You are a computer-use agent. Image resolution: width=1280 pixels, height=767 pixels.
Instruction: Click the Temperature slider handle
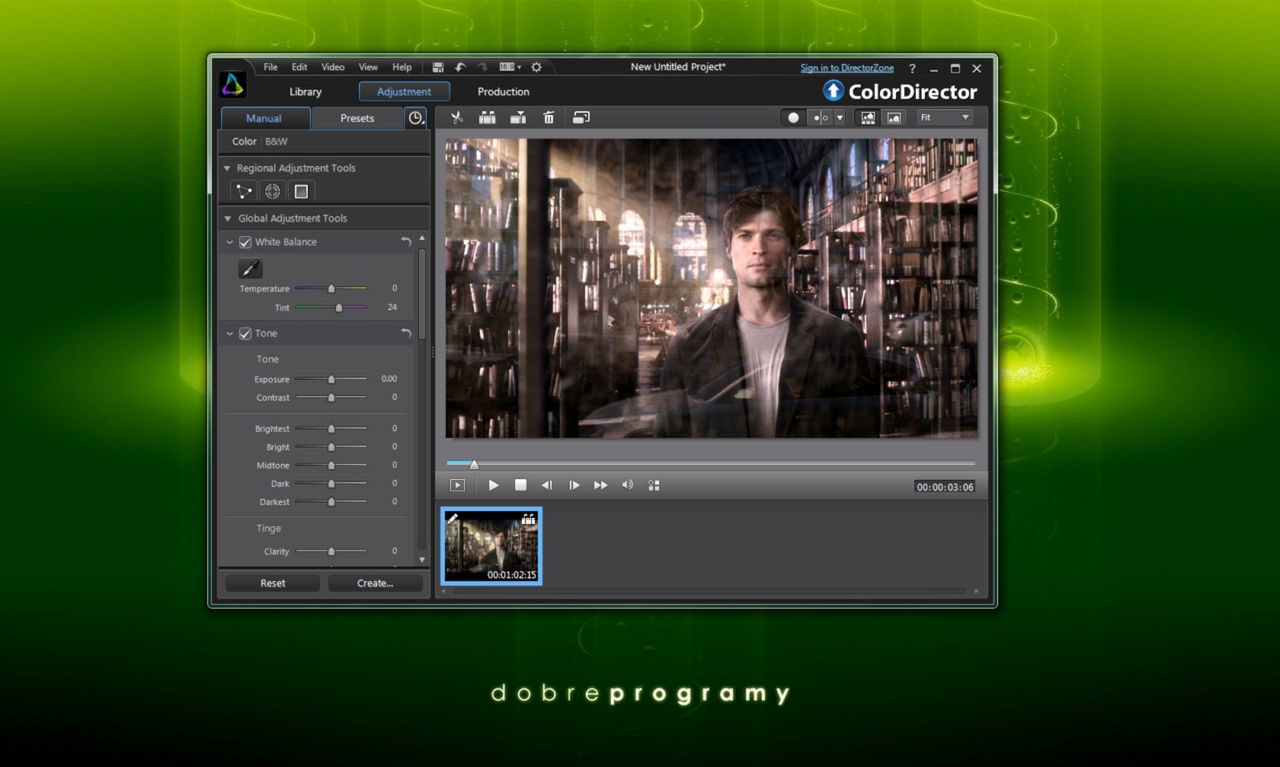pos(332,289)
